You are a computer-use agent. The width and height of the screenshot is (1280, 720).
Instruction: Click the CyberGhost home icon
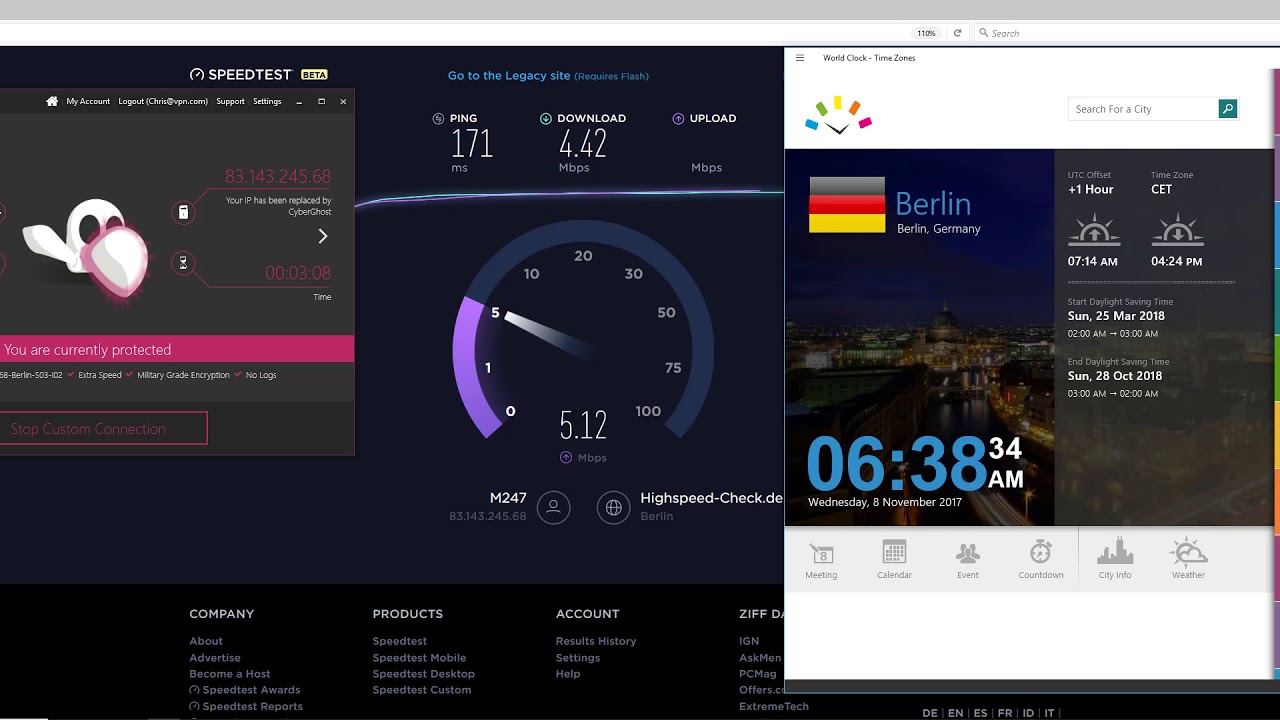click(x=52, y=101)
